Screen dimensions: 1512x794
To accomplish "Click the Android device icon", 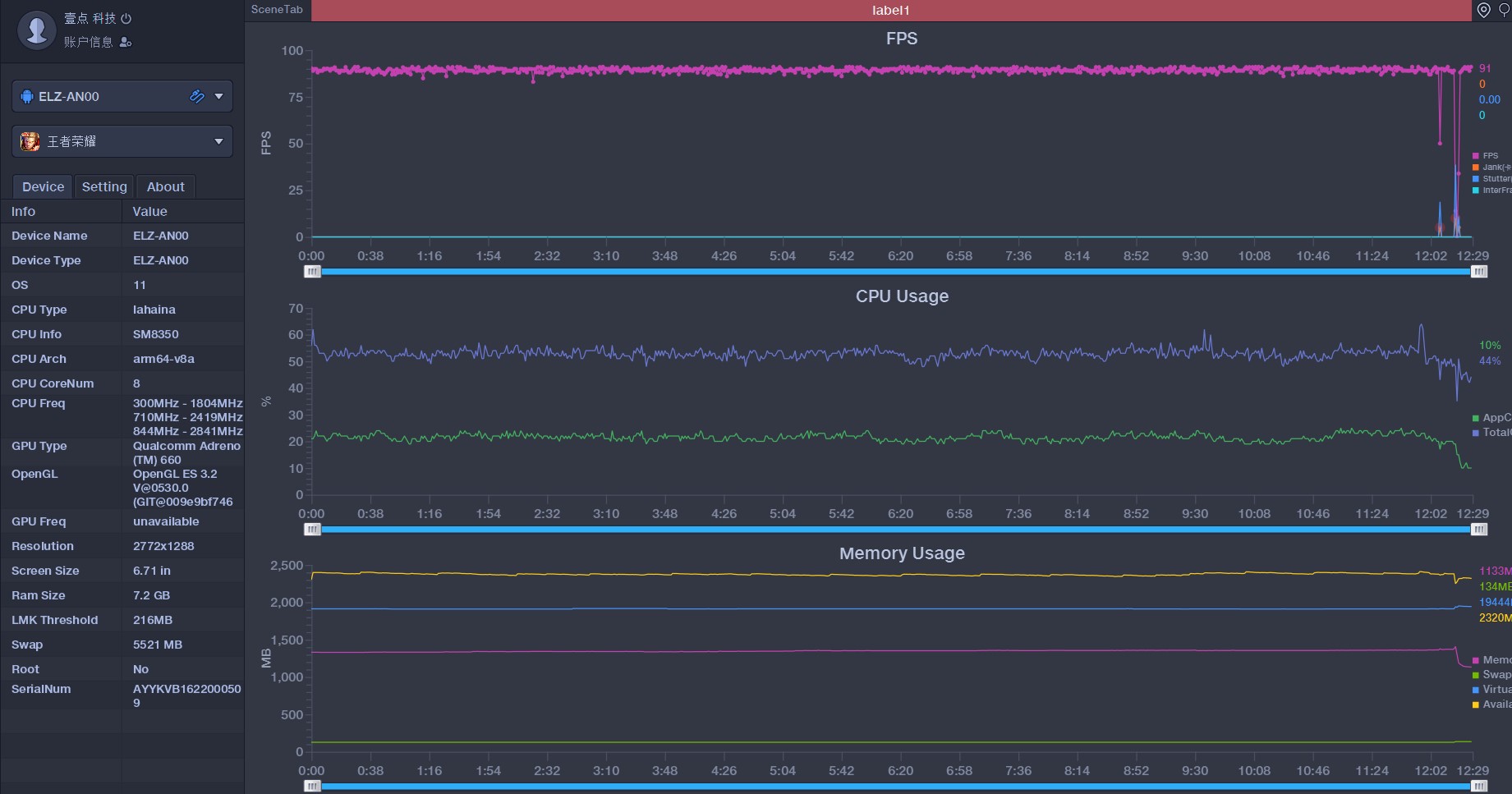I will coord(27,96).
